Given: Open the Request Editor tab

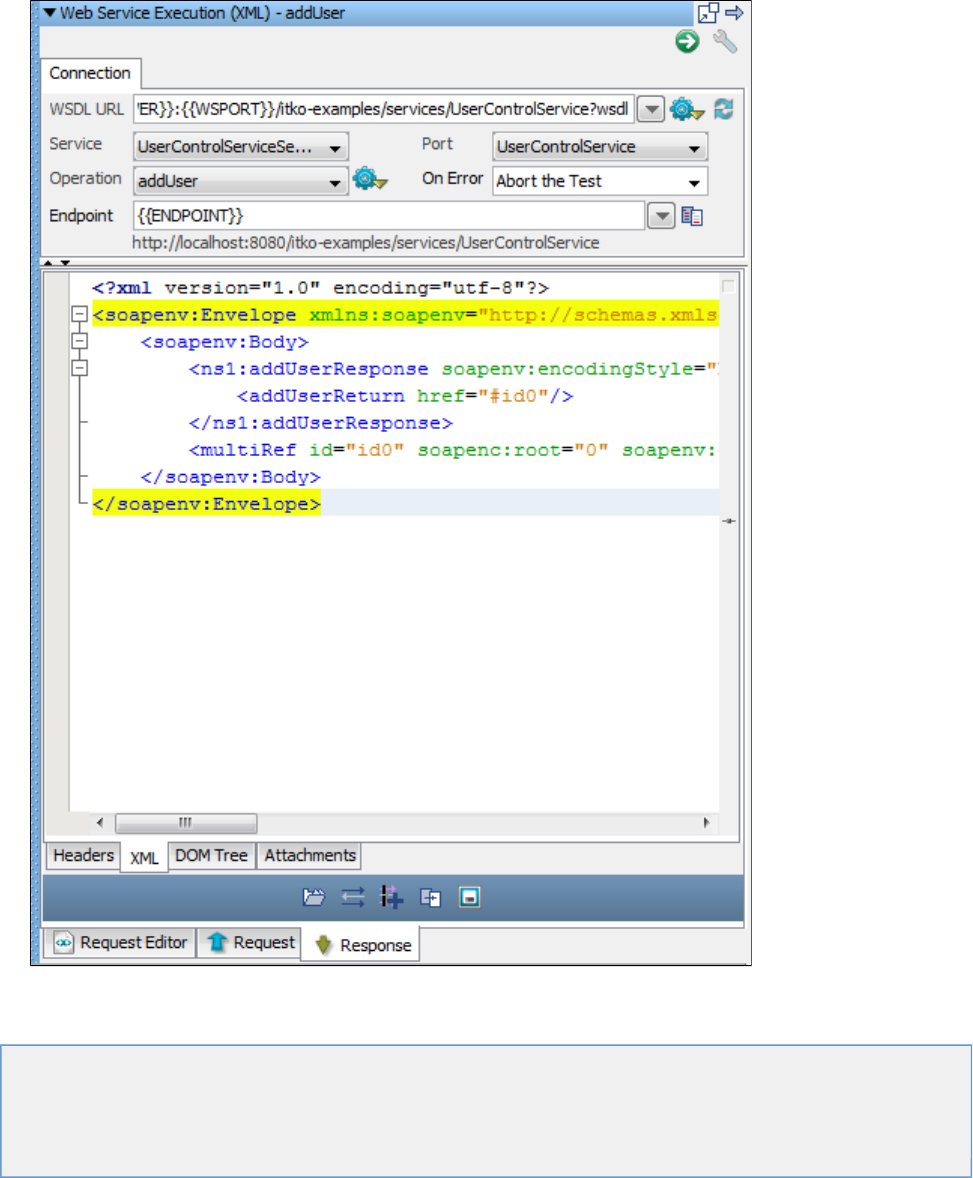Looking at the screenshot, I should pos(120,942).
